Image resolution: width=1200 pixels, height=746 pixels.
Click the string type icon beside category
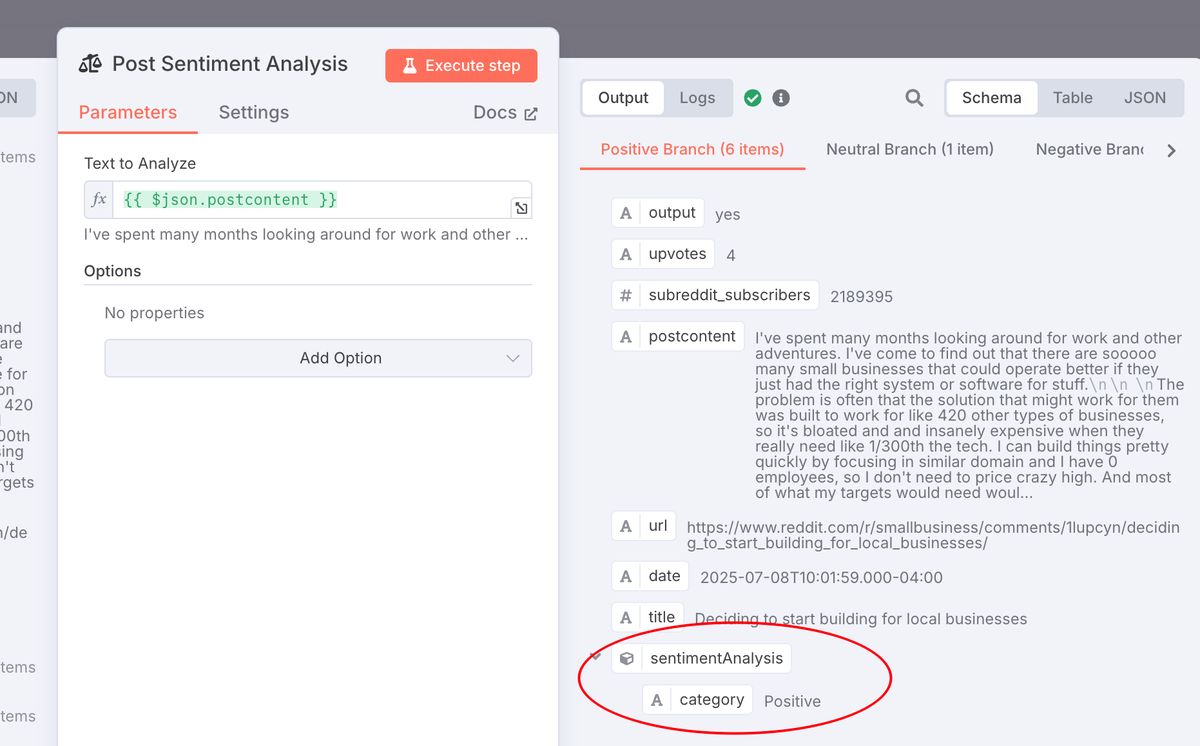click(x=659, y=699)
